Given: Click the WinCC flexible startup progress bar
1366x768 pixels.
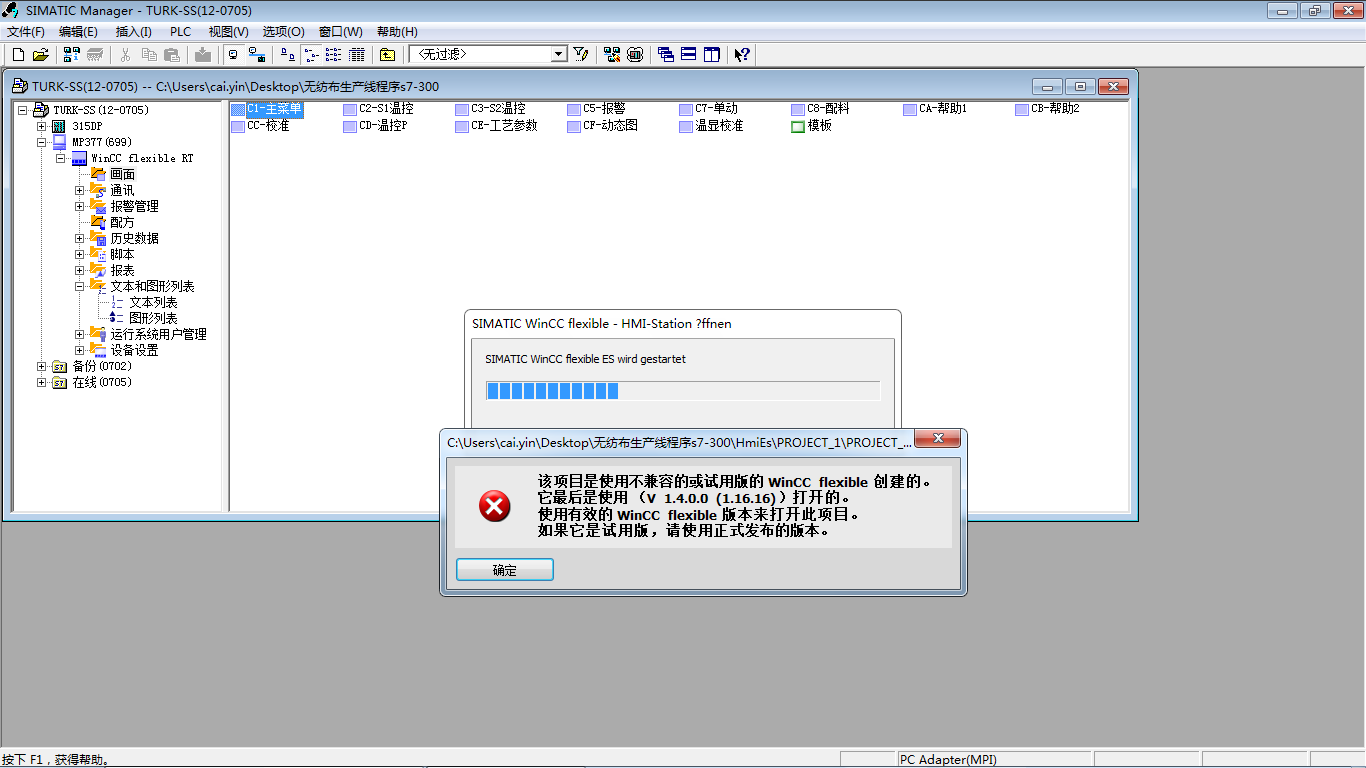Looking at the screenshot, I should (x=682, y=390).
